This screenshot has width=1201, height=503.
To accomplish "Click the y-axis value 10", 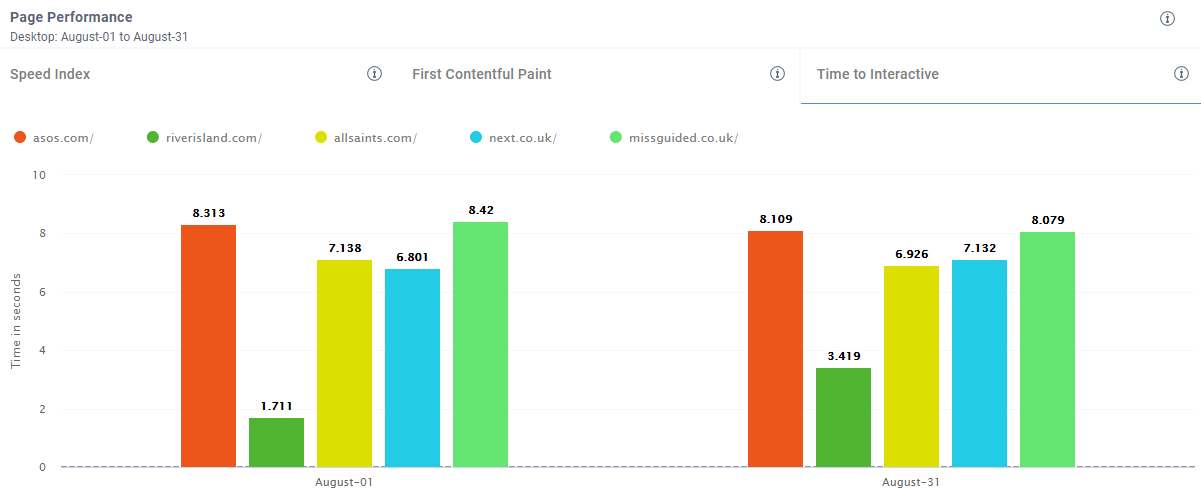I will click(39, 175).
